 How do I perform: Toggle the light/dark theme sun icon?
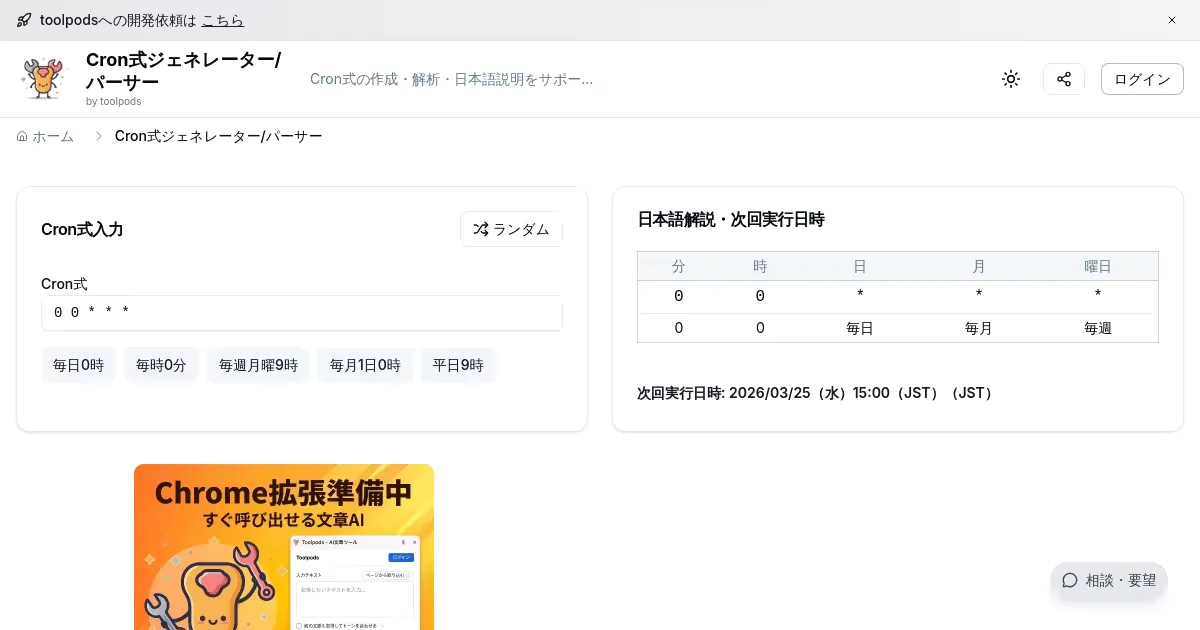1011,79
